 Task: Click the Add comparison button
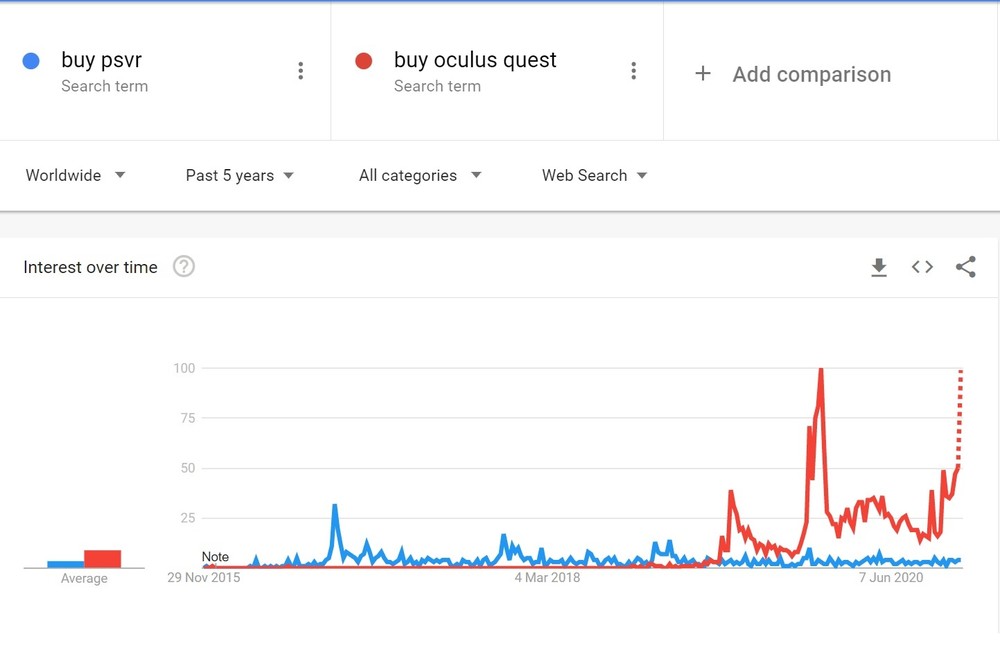click(810, 74)
